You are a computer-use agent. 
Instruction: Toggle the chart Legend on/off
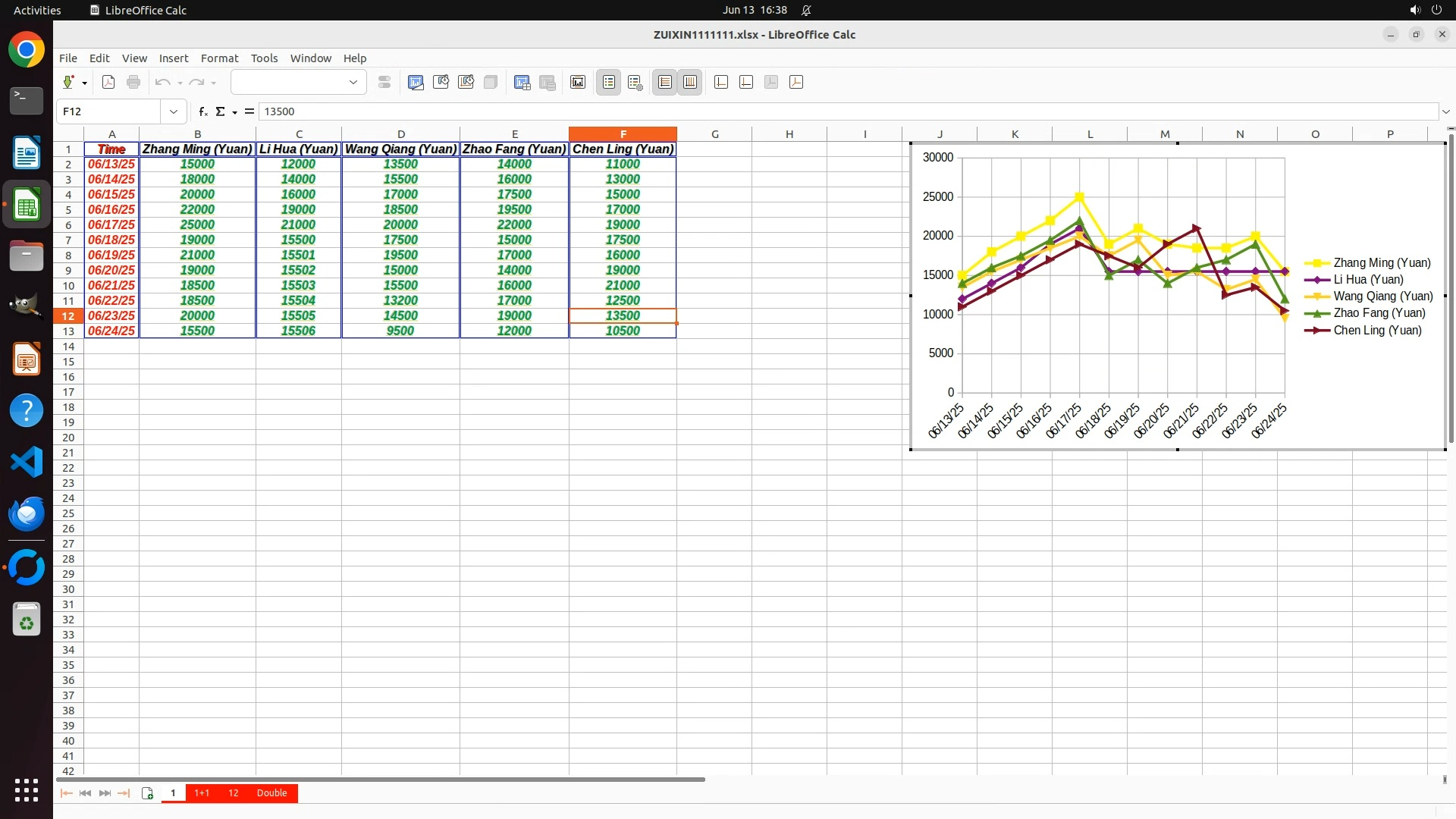click(609, 82)
